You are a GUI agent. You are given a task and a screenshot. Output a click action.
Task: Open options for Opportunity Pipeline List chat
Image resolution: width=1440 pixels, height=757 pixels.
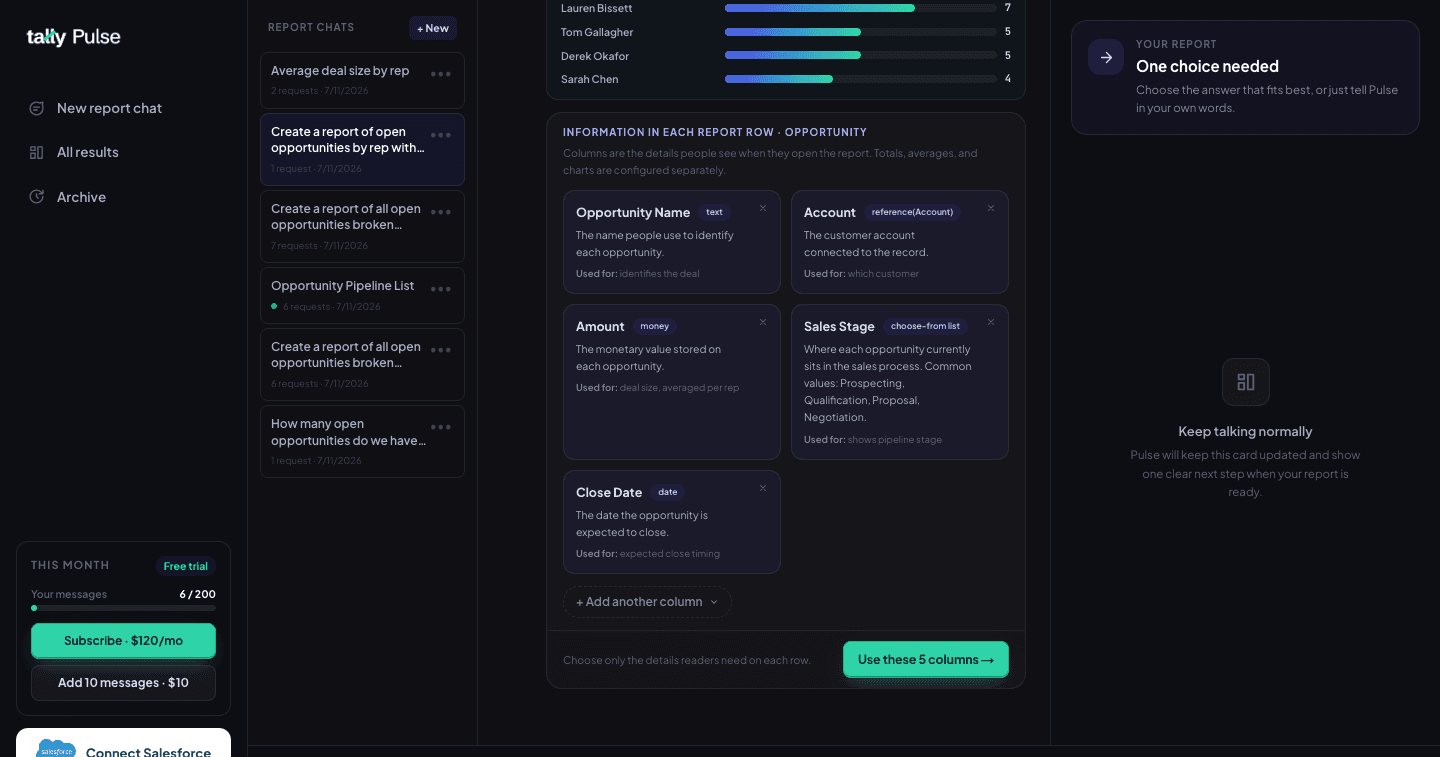[441, 289]
